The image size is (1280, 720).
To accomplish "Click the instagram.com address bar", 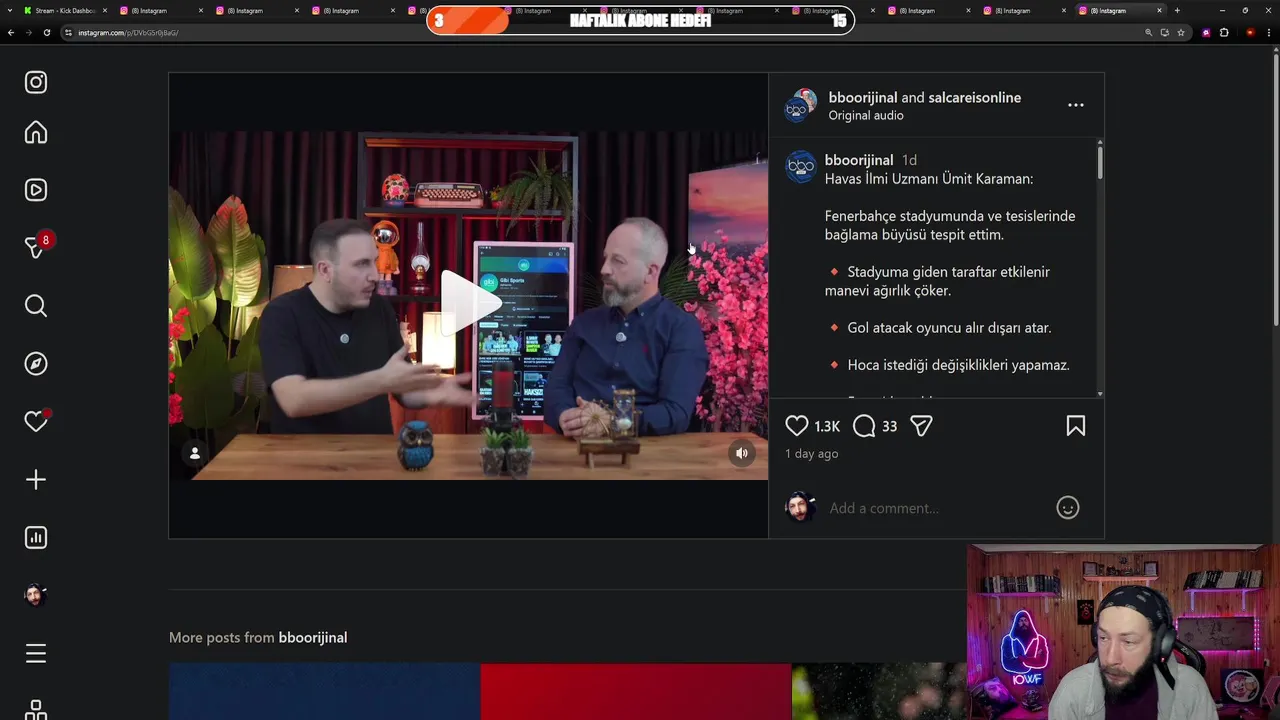I will (600, 32).
